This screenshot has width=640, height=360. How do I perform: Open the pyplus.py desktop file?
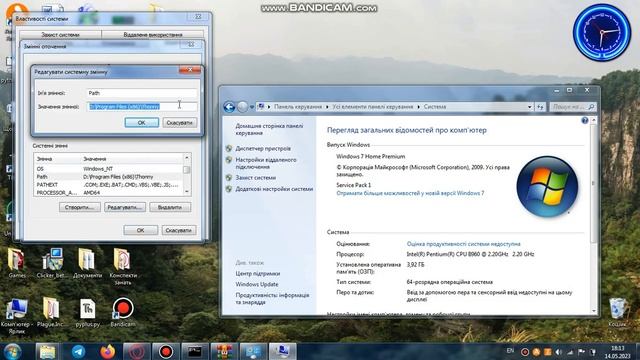(x=87, y=313)
